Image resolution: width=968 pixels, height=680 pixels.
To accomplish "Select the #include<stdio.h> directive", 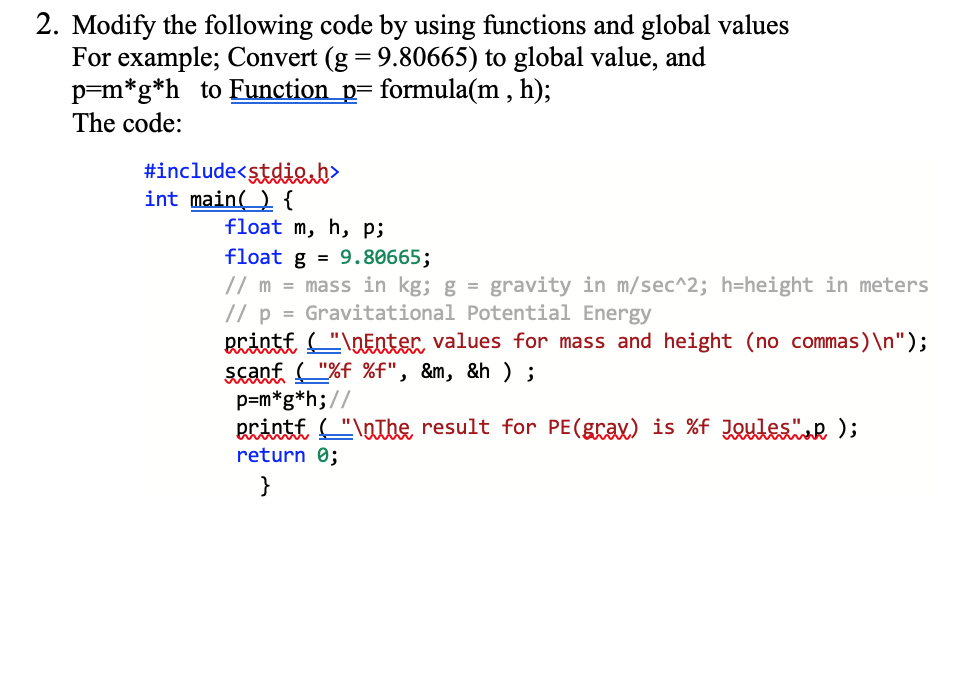I will (x=241, y=171).
